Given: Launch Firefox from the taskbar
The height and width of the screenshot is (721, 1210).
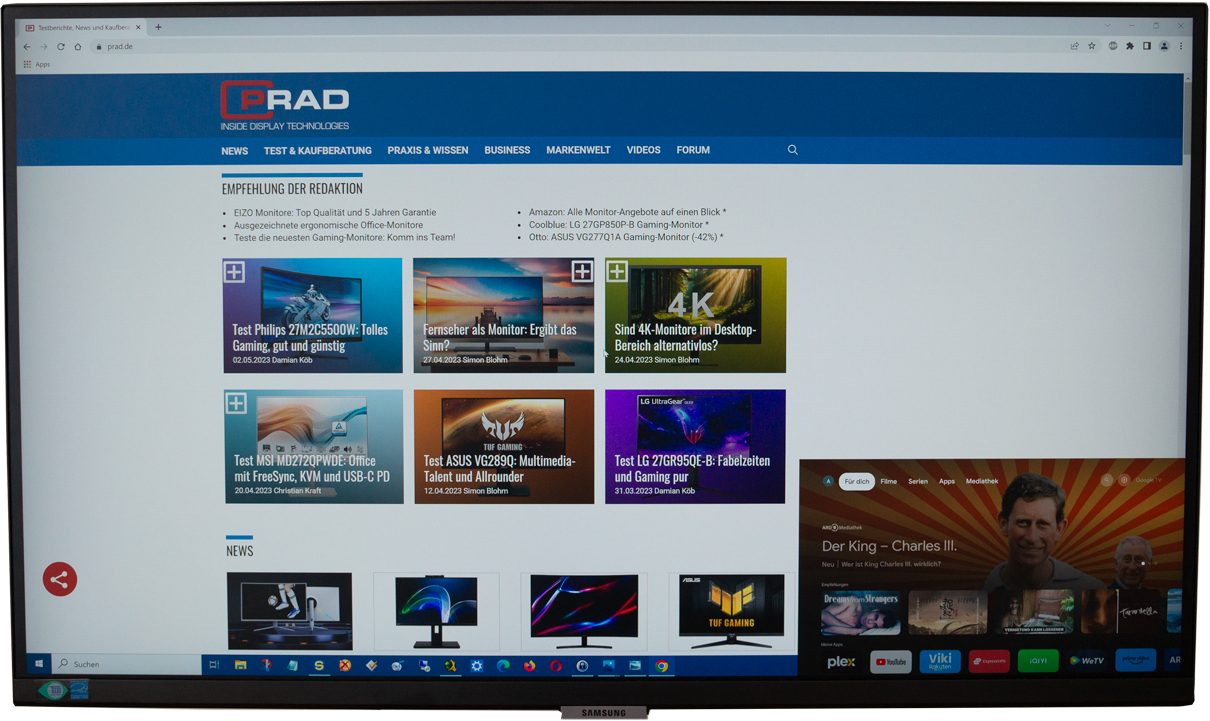Looking at the screenshot, I should (x=529, y=665).
